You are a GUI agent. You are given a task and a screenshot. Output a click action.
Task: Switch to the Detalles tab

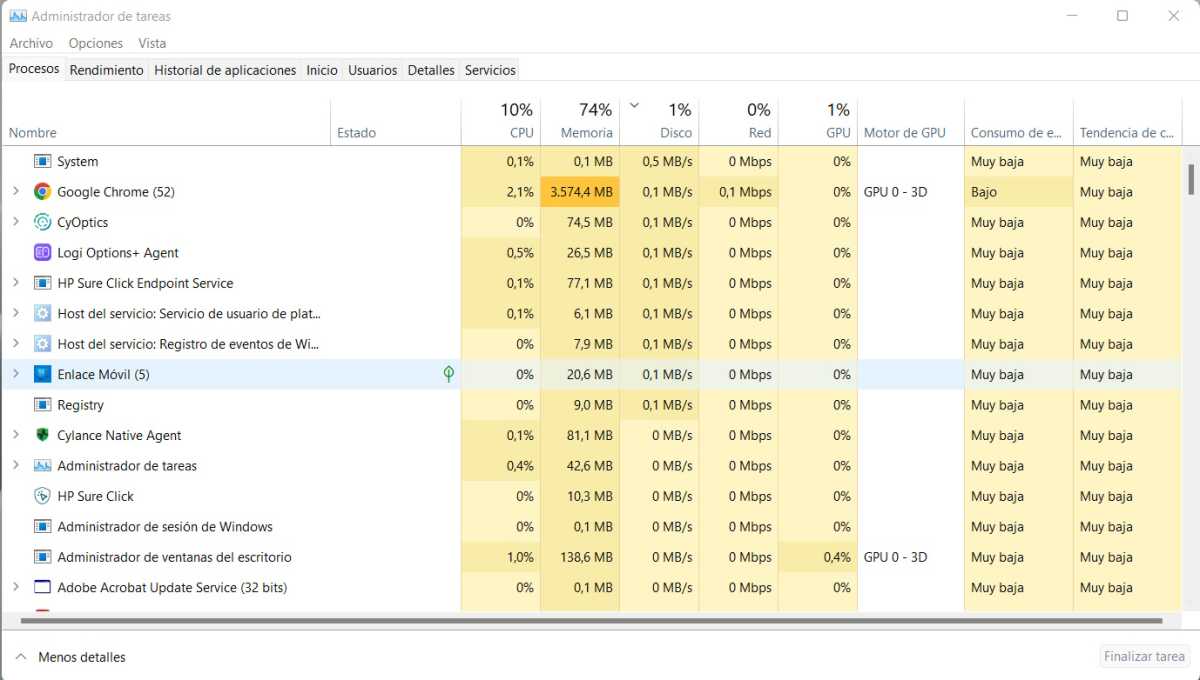pos(431,70)
